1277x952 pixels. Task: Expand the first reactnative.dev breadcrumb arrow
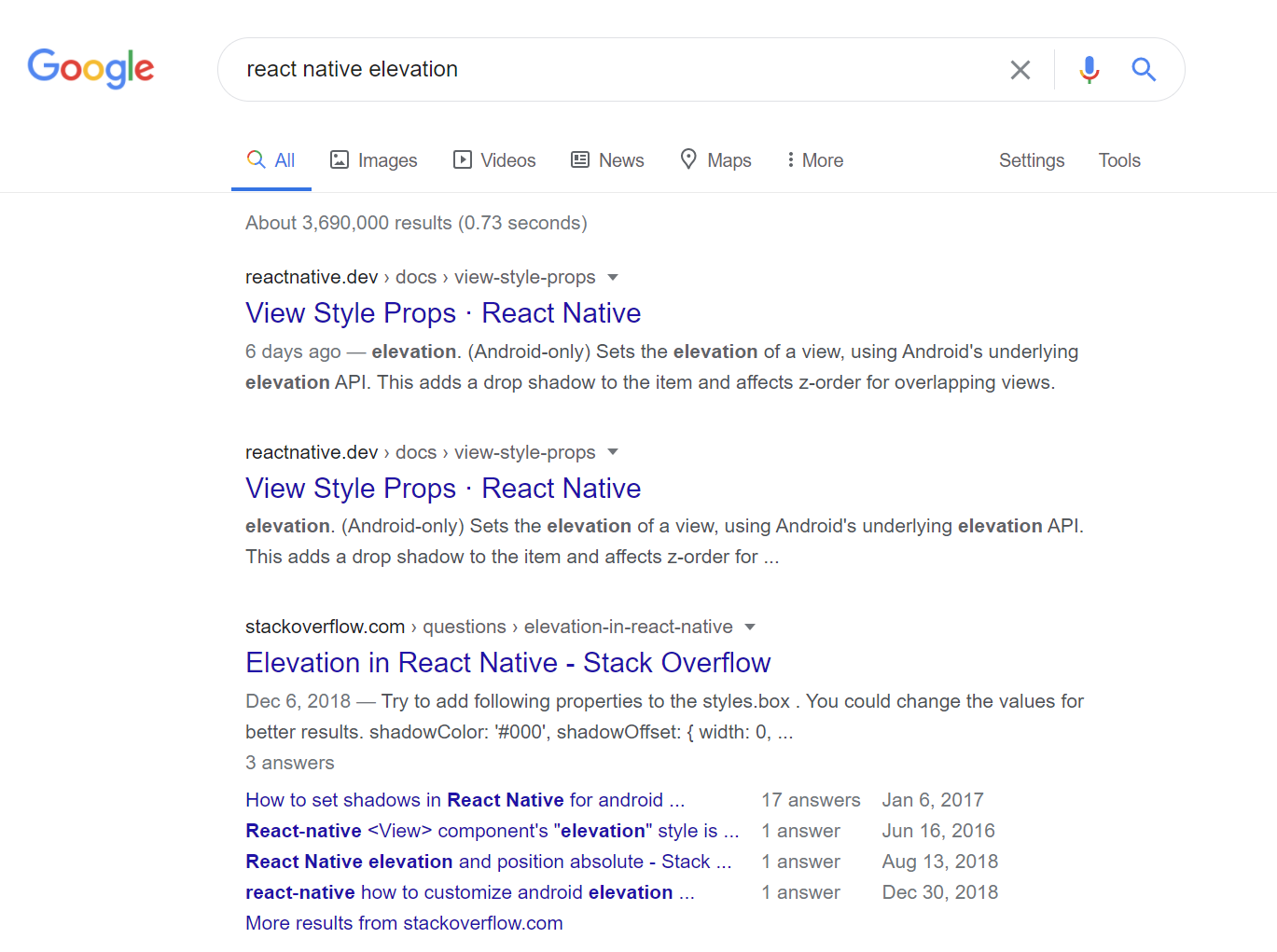pyautogui.click(x=613, y=277)
